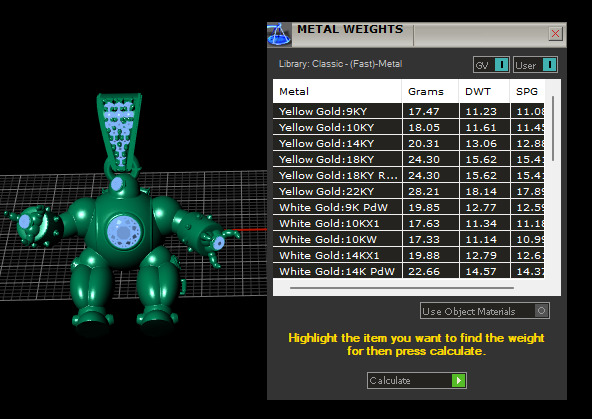Select the White Gold:10KX1 row
Image resolution: width=592 pixels, height=419 pixels.
tap(409, 223)
